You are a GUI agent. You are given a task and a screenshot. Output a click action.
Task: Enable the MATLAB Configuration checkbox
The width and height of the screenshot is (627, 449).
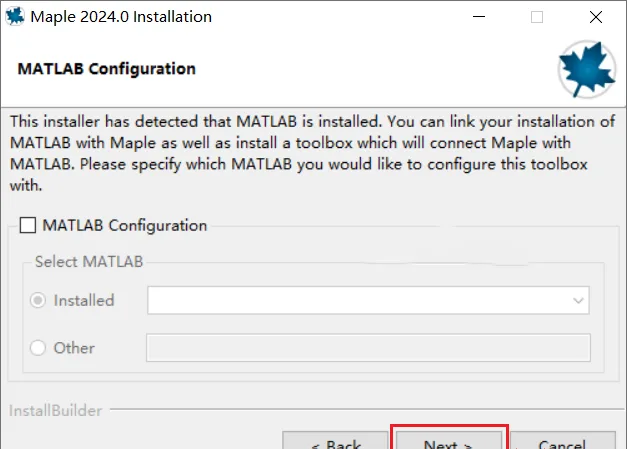click(x=28, y=225)
